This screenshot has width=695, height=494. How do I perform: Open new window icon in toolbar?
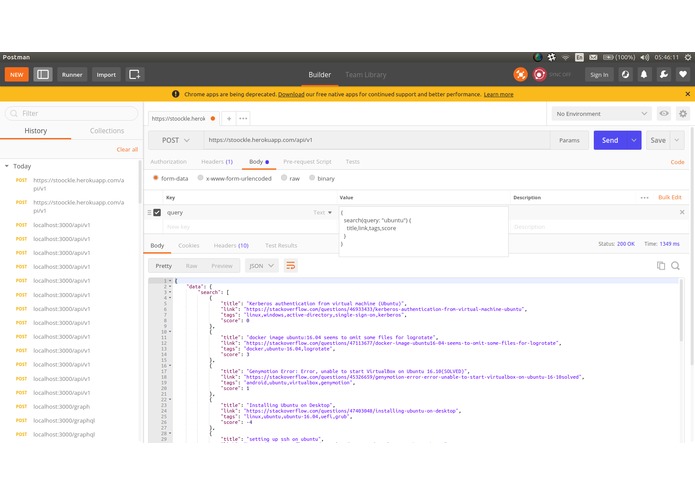point(134,74)
